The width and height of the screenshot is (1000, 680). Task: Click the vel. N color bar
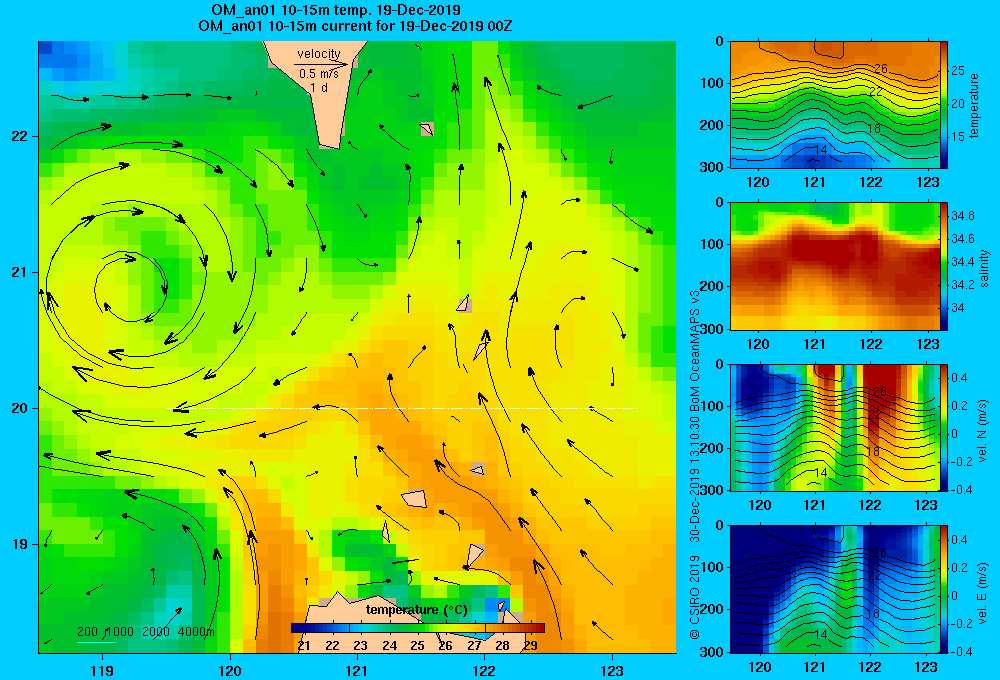[x=944, y=427]
